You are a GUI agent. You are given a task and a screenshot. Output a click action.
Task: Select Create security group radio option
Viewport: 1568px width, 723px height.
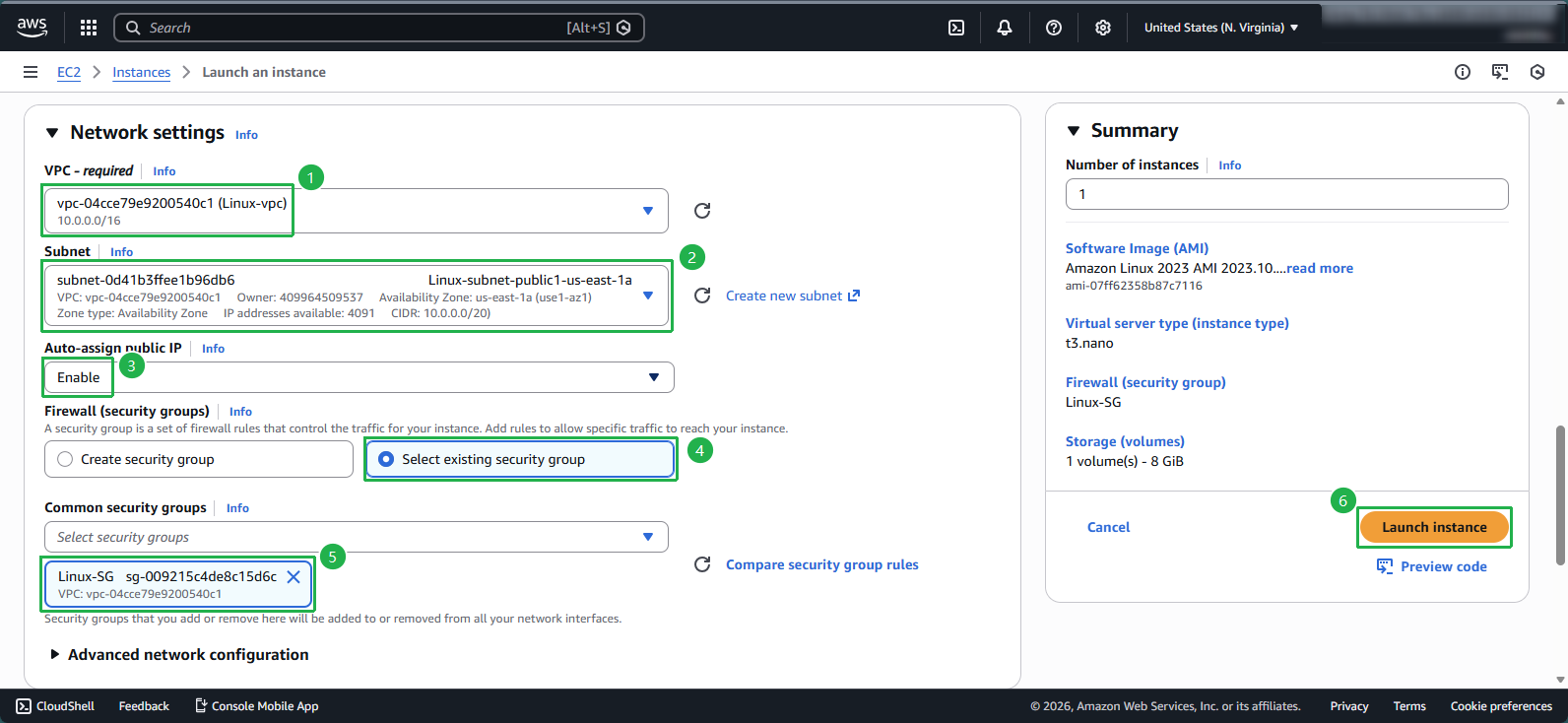[x=199, y=459]
